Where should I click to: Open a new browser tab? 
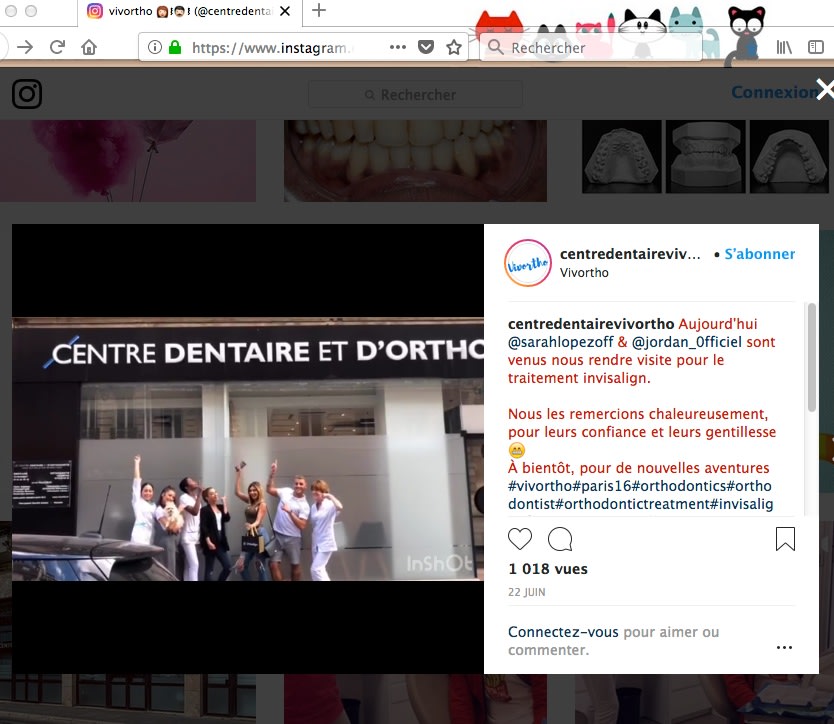319,11
